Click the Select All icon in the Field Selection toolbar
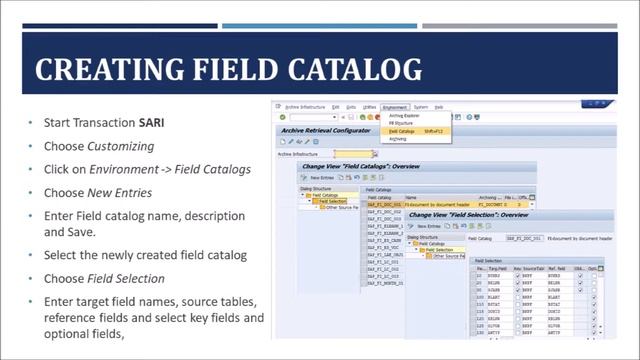Viewport: 640px width, 360px height. (472, 226)
